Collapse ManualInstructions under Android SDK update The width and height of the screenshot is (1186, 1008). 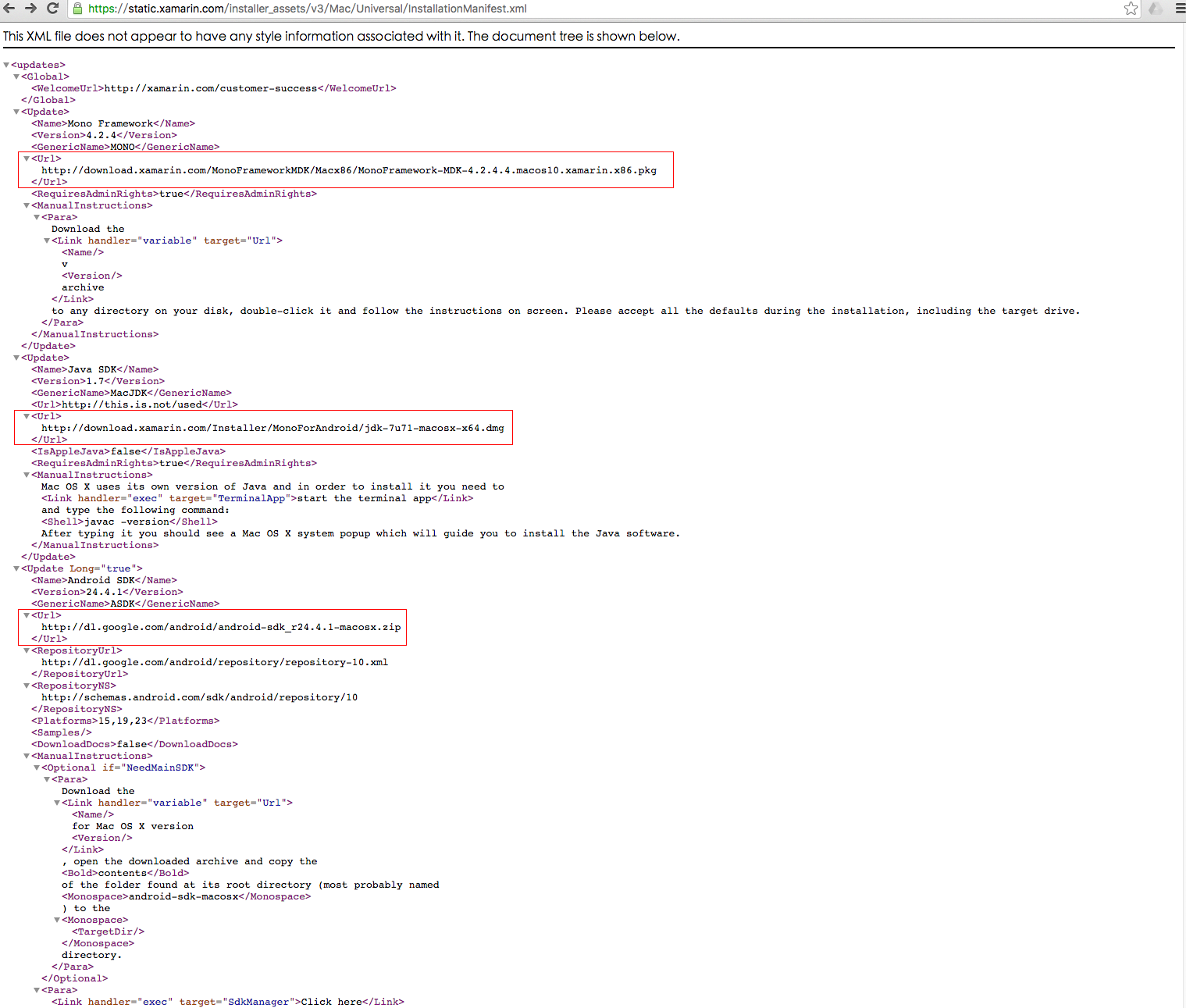point(27,757)
